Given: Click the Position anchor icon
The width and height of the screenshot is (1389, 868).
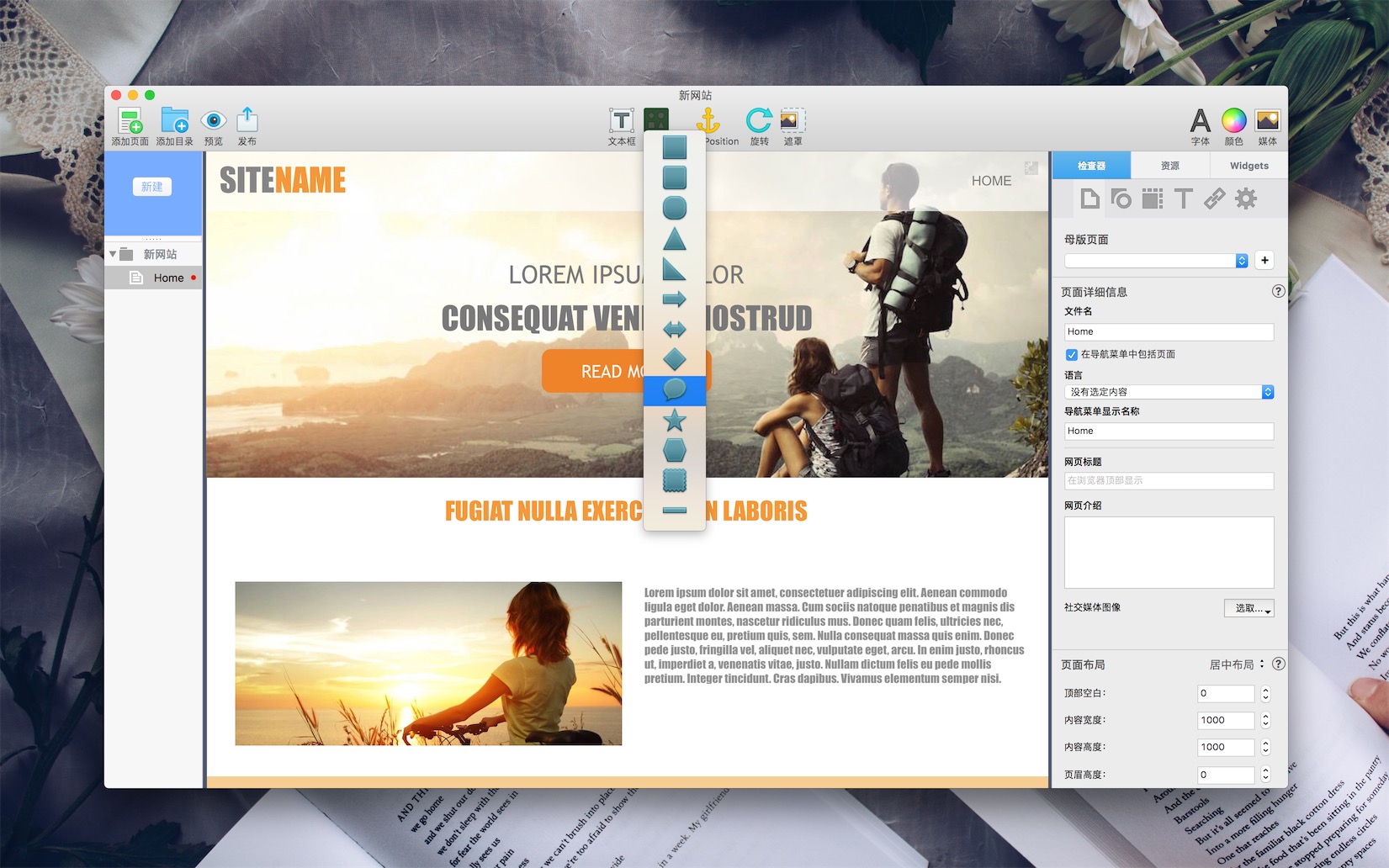Looking at the screenshot, I should [x=708, y=120].
